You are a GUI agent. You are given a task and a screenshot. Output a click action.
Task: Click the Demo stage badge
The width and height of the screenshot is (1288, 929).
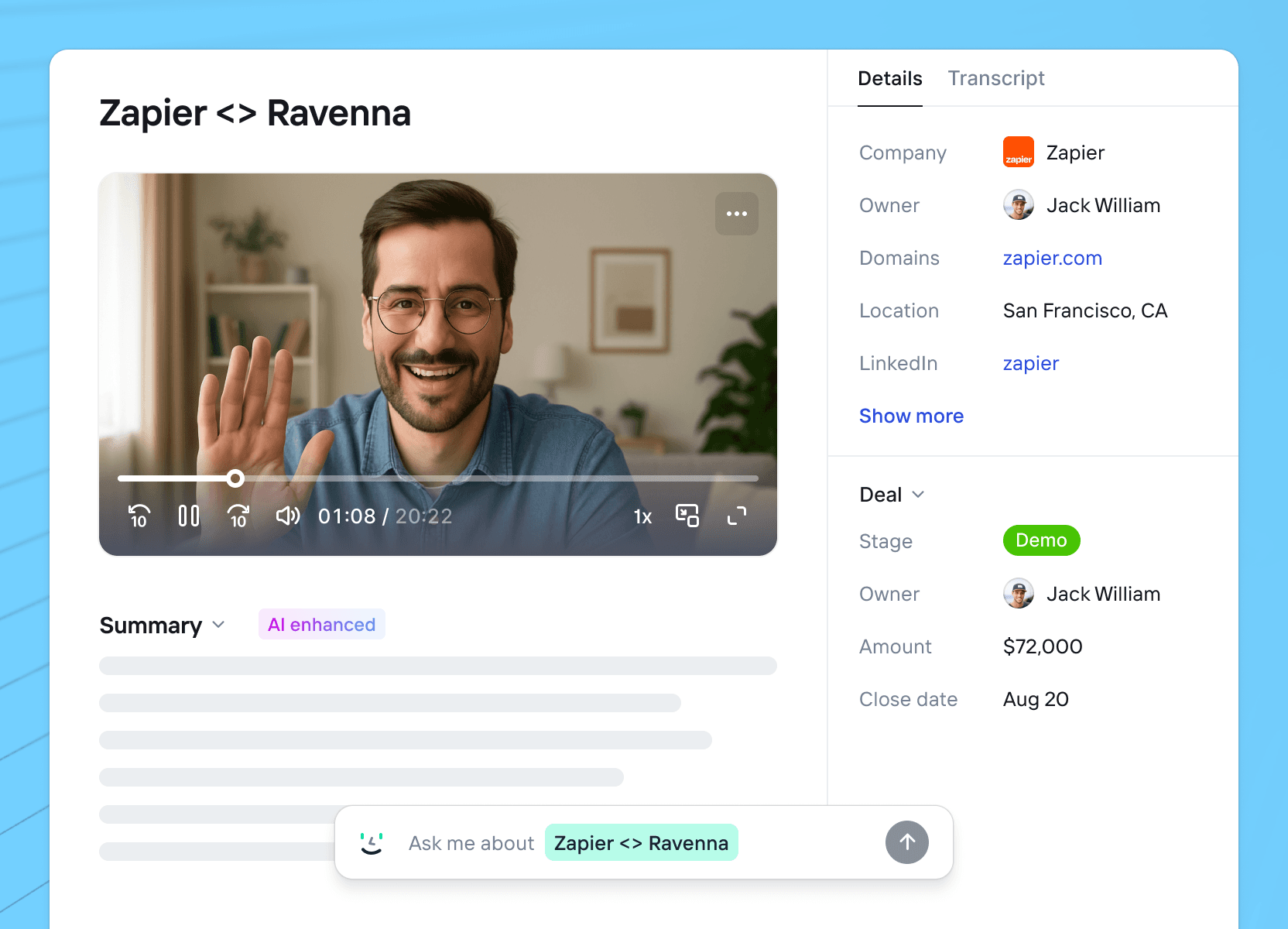[x=1041, y=540]
